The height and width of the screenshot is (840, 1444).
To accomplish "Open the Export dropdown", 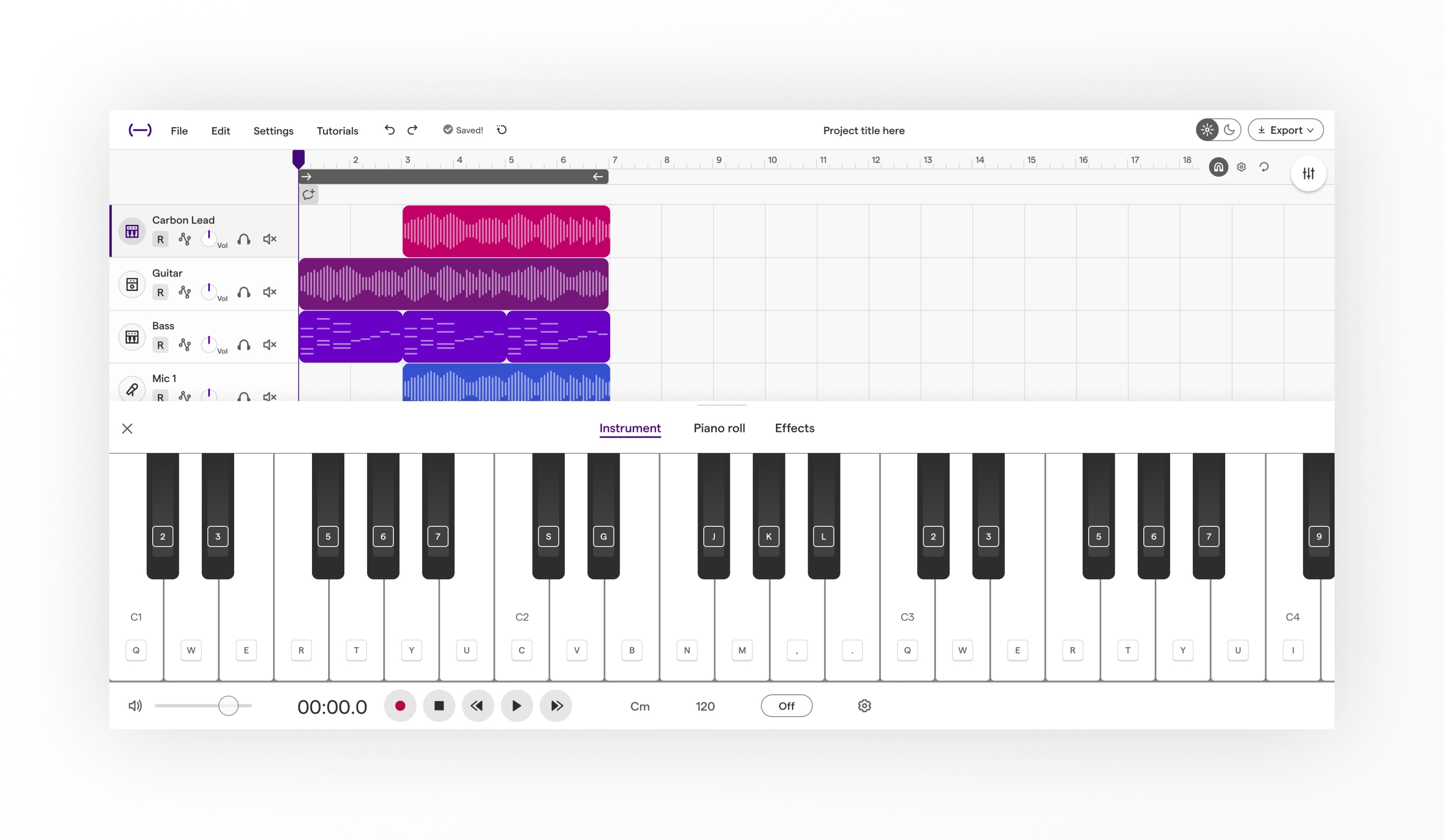I will click(x=1286, y=130).
